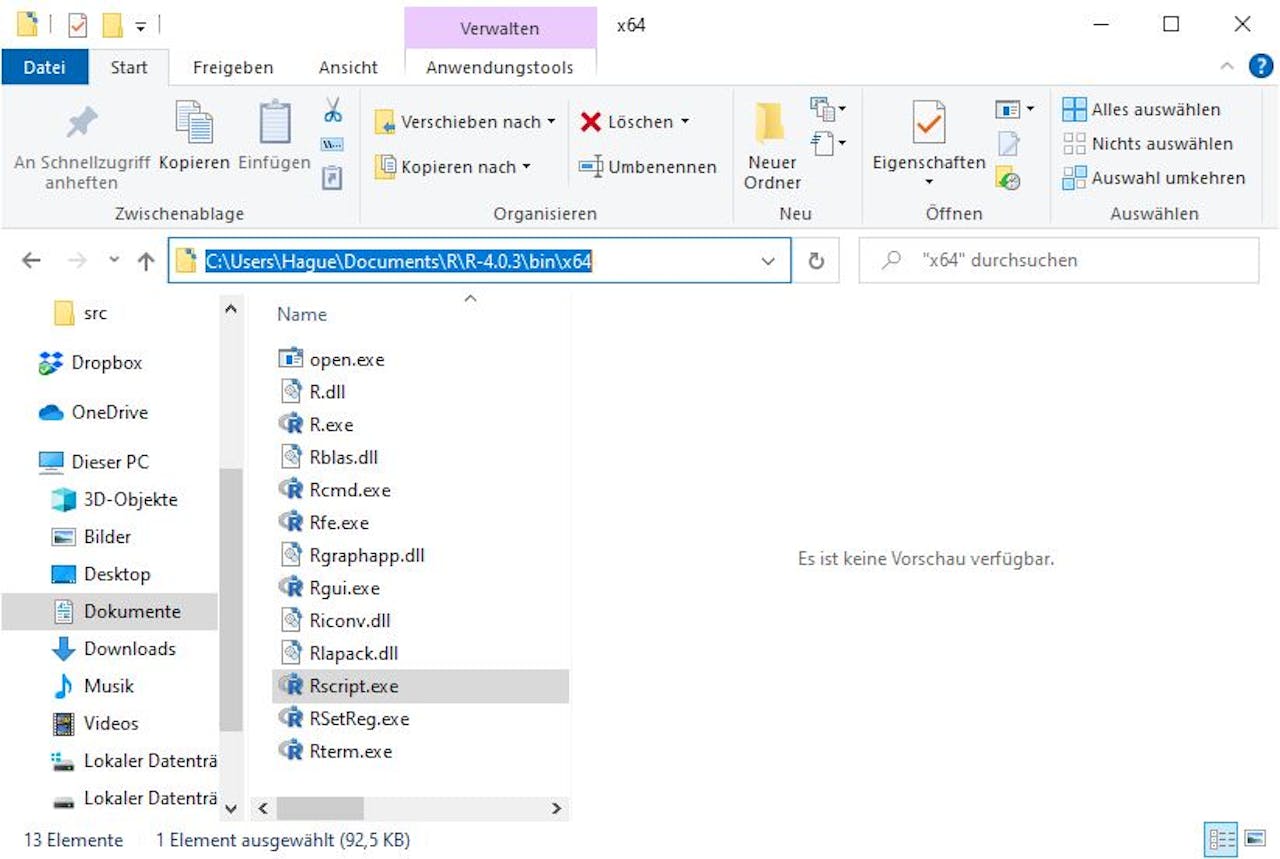Open the help question mark icon
The width and height of the screenshot is (1280, 859).
1261,67
